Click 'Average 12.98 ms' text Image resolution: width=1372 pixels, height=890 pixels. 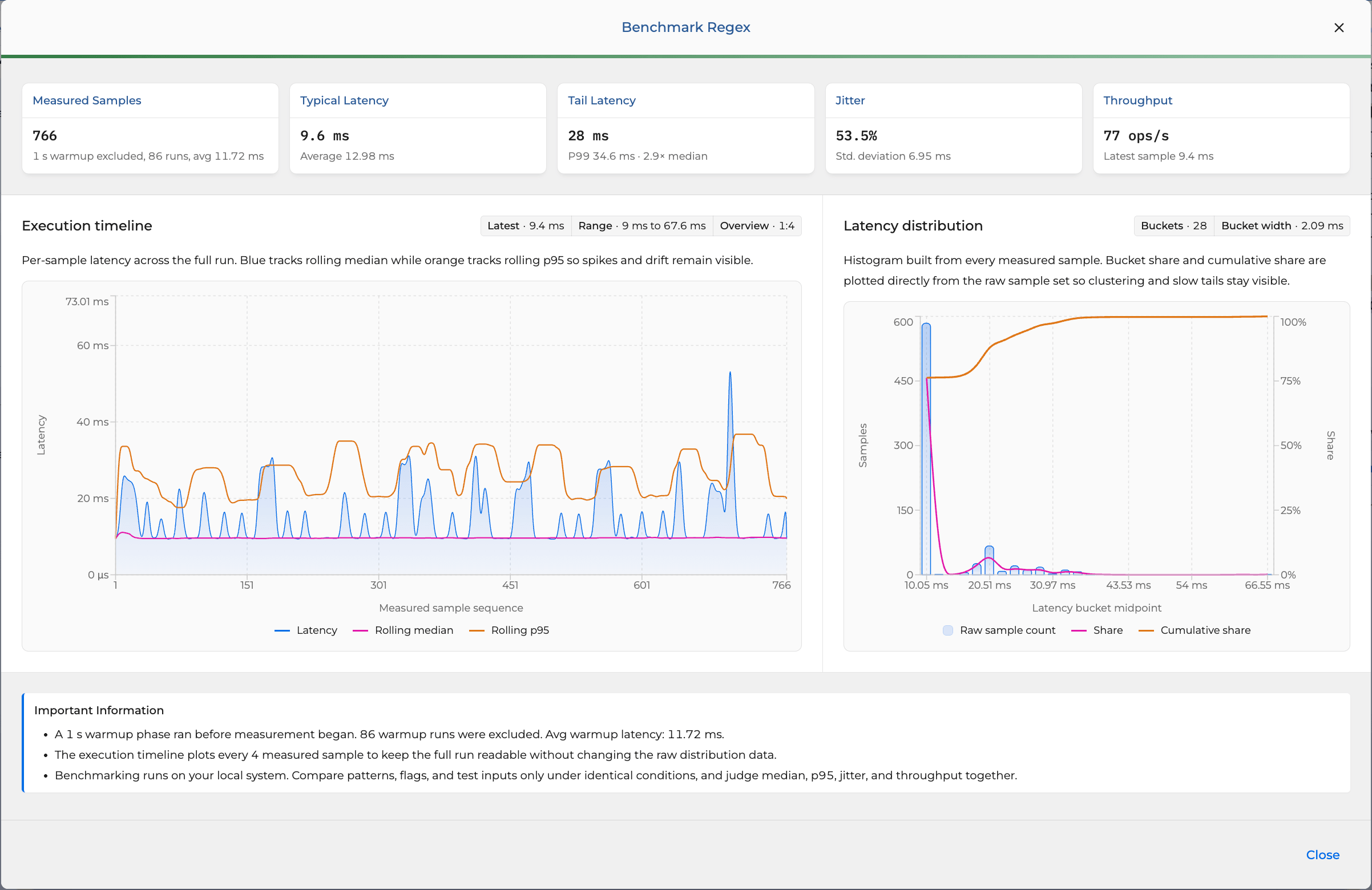coord(347,156)
